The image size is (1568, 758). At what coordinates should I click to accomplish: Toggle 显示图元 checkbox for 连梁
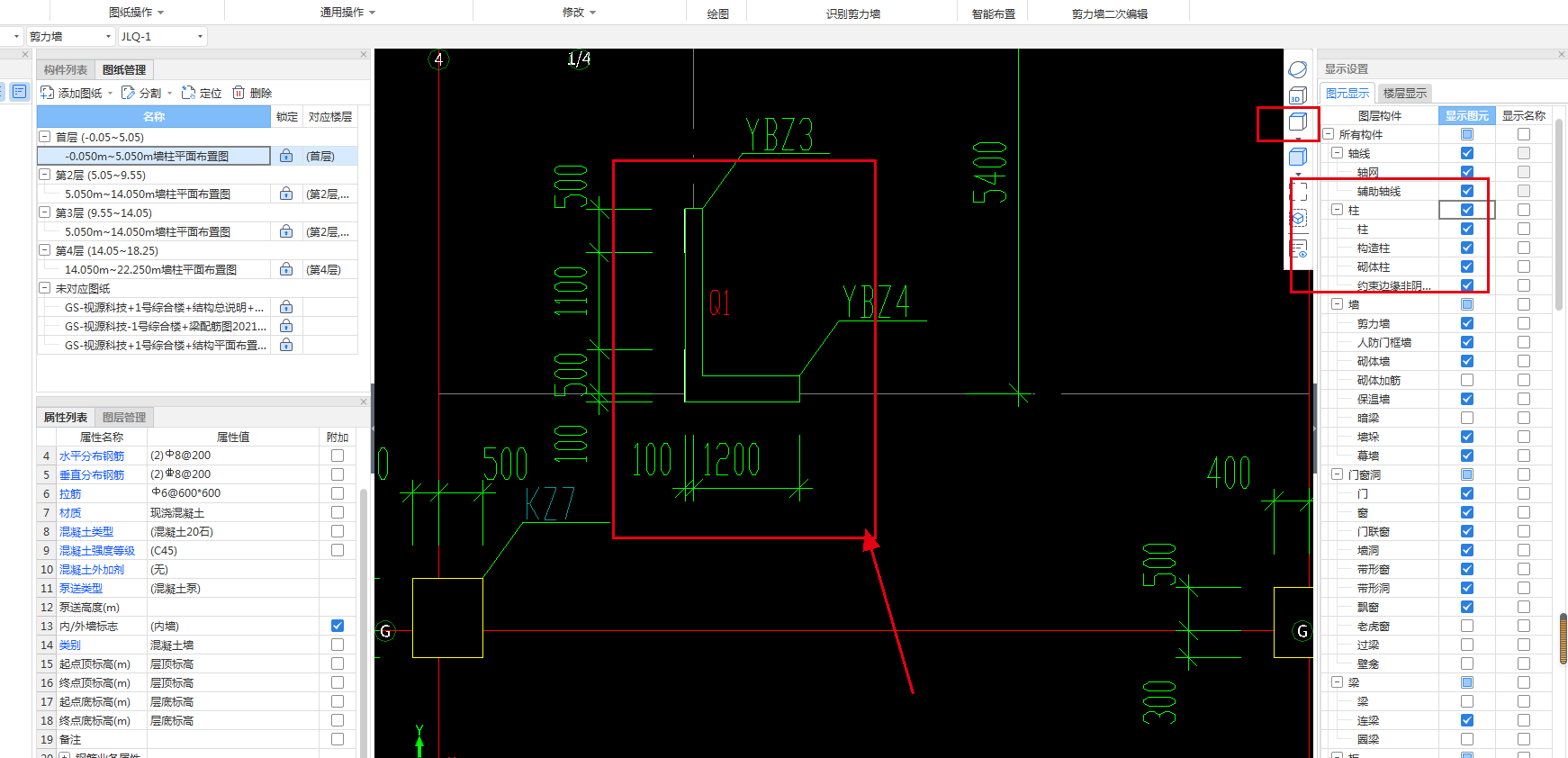point(1467,720)
